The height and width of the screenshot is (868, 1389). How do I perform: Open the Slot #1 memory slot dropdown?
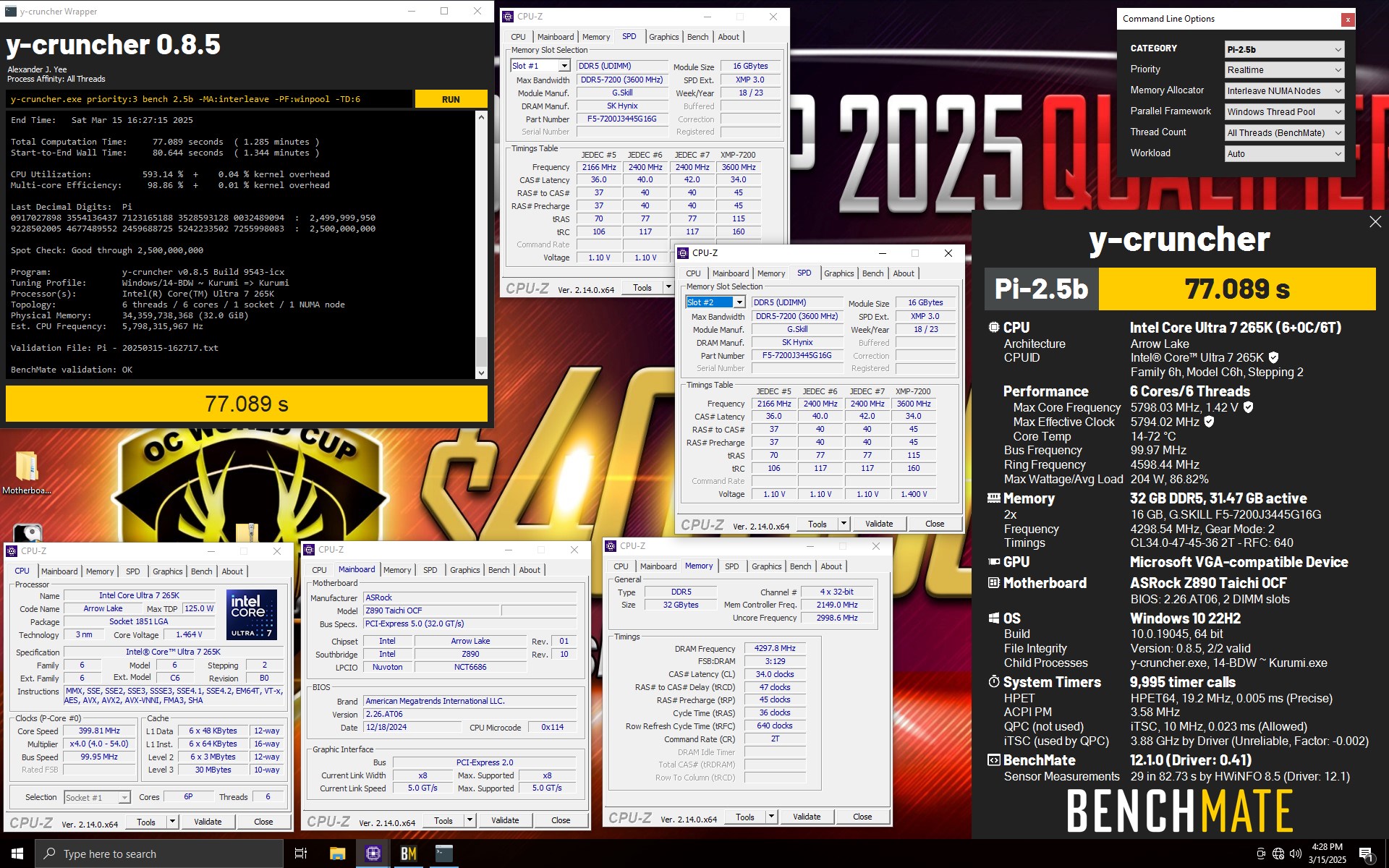click(540, 66)
